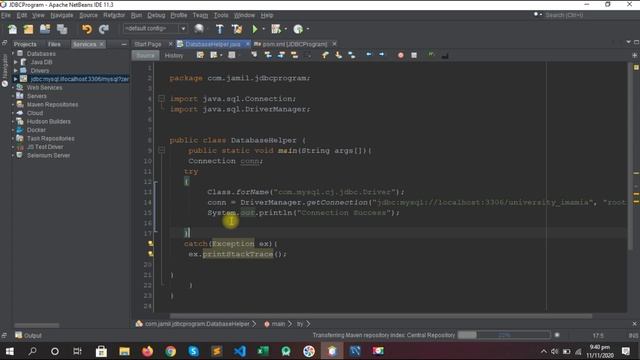Image resolution: width=640 pixels, height=360 pixels.
Task: Expand the Drivers tree node
Action: tap(16, 71)
